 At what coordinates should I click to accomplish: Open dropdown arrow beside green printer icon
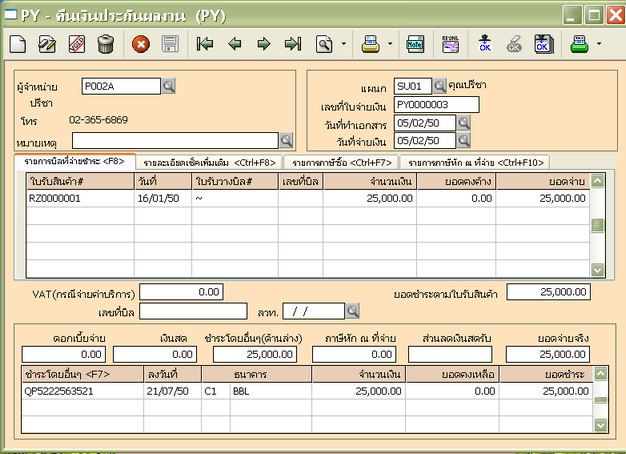[599, 44]
